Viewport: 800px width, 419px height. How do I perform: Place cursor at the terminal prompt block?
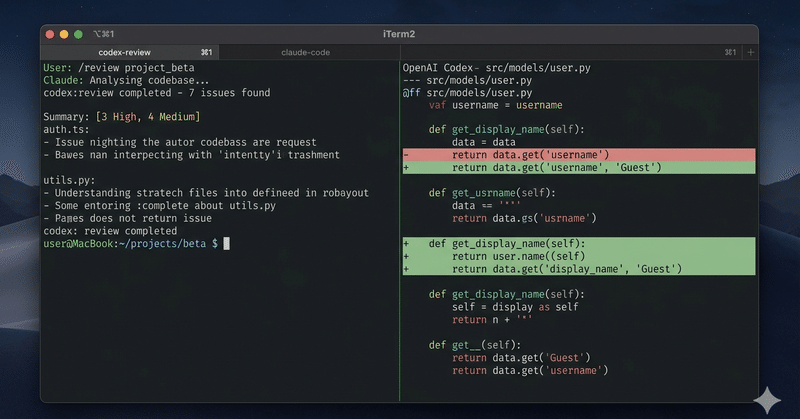[x=227, y=243]
